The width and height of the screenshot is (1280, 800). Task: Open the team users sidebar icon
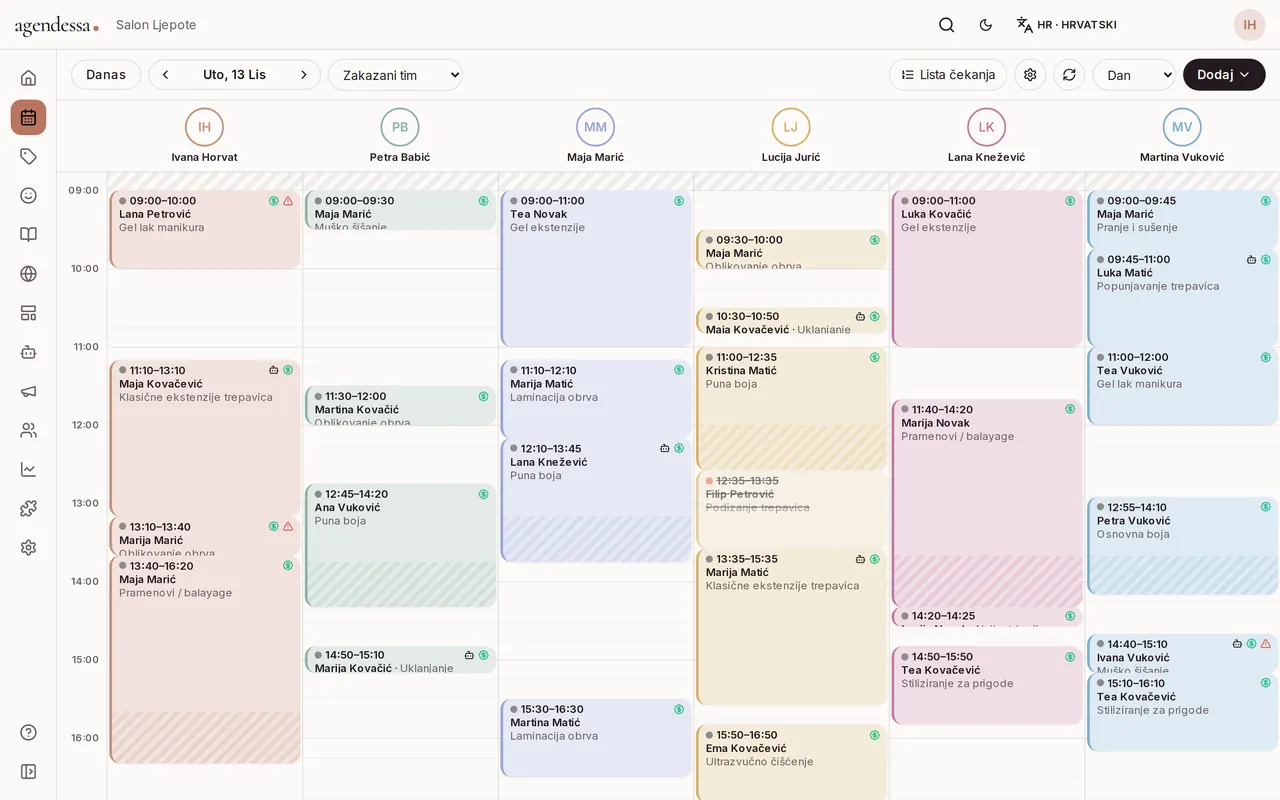point(28,430)
